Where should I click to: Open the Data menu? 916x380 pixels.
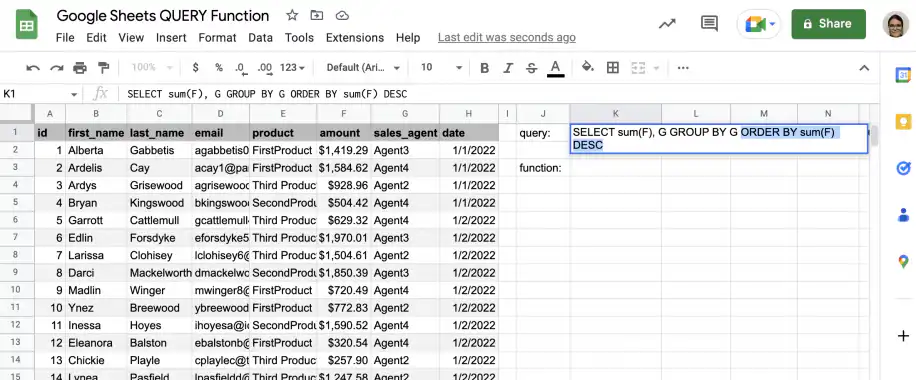point(261,37)
